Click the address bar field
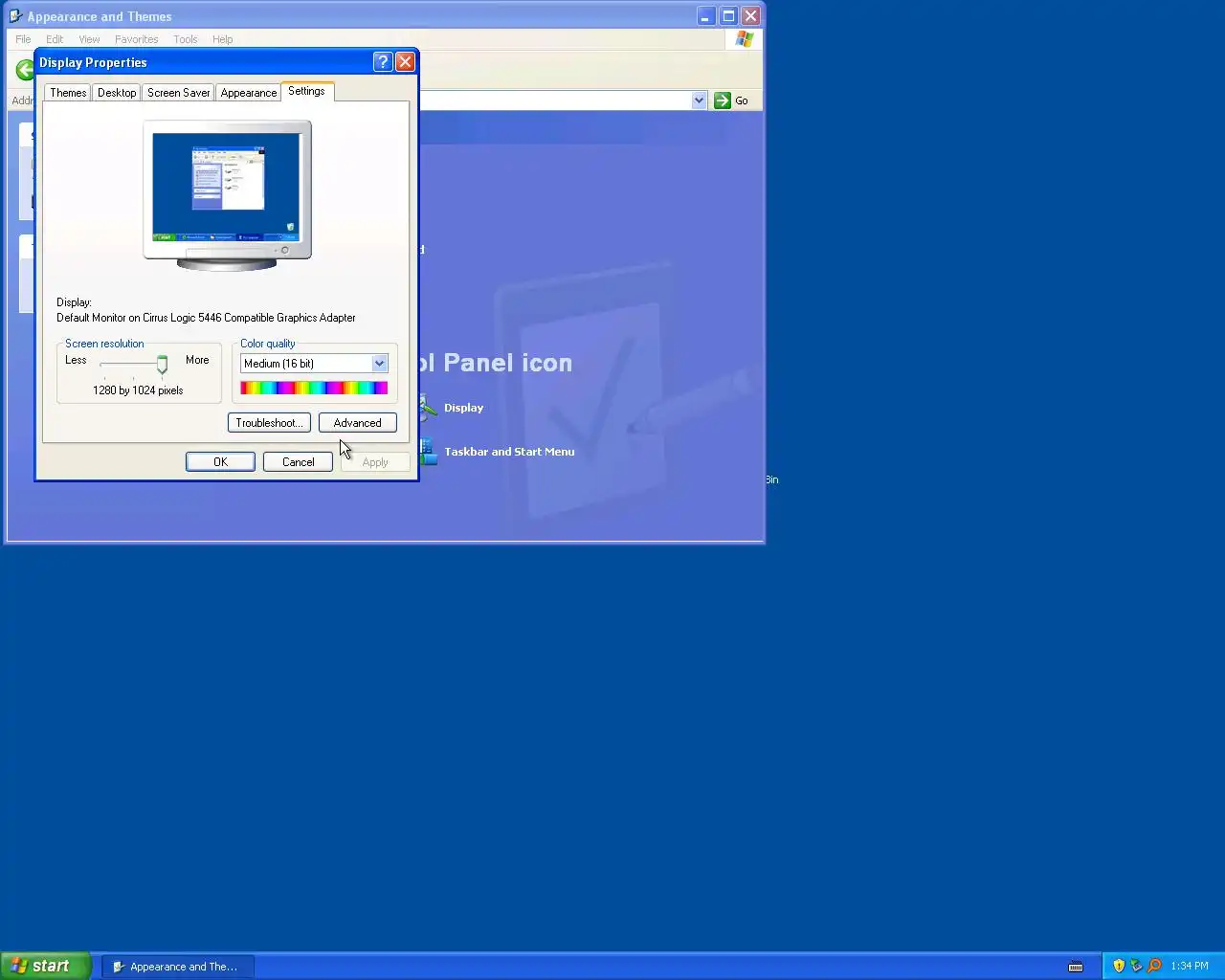 [x=554, y=100]
